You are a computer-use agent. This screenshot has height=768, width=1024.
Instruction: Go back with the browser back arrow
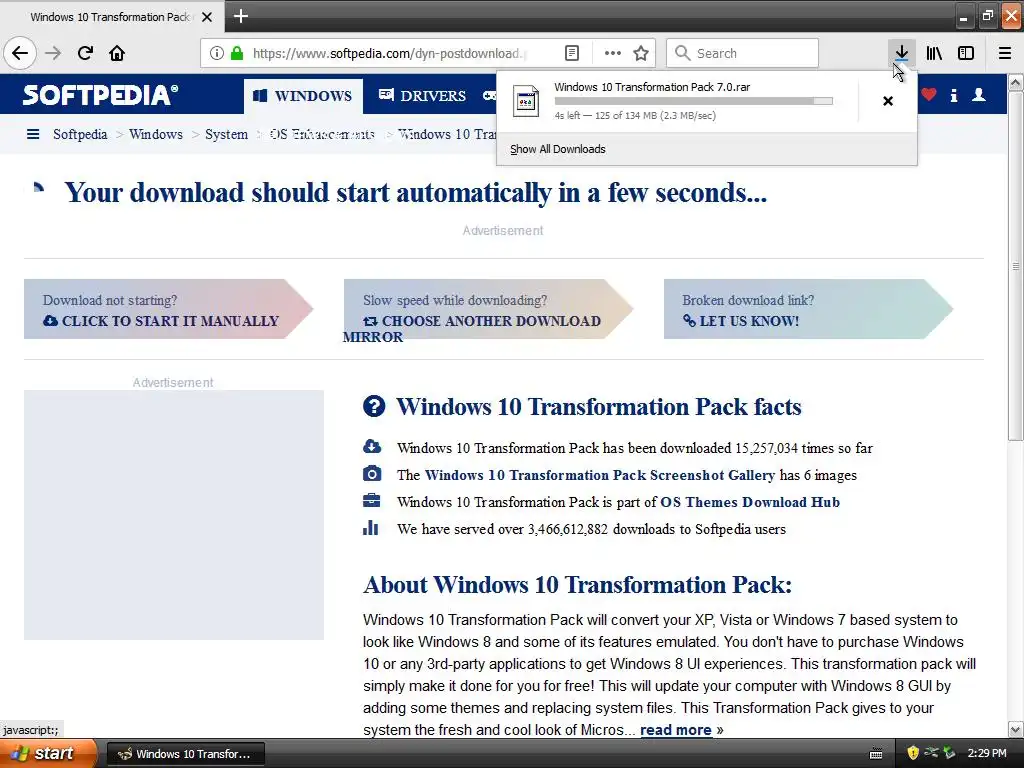[x=20, y=53]
